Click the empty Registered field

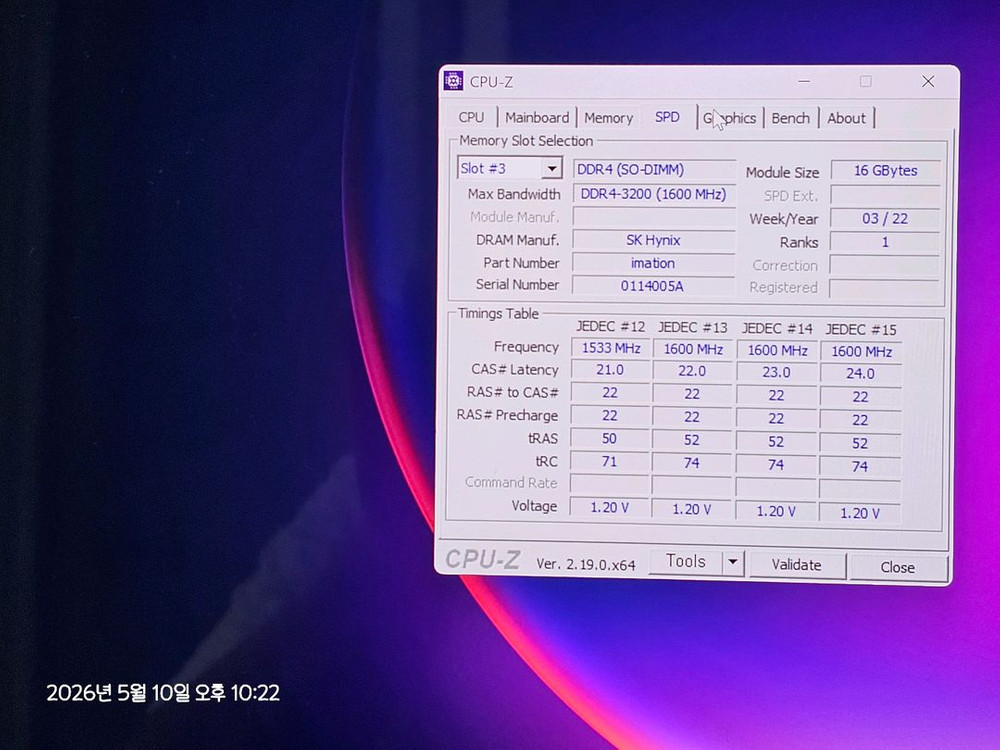[x=885, y=288]
